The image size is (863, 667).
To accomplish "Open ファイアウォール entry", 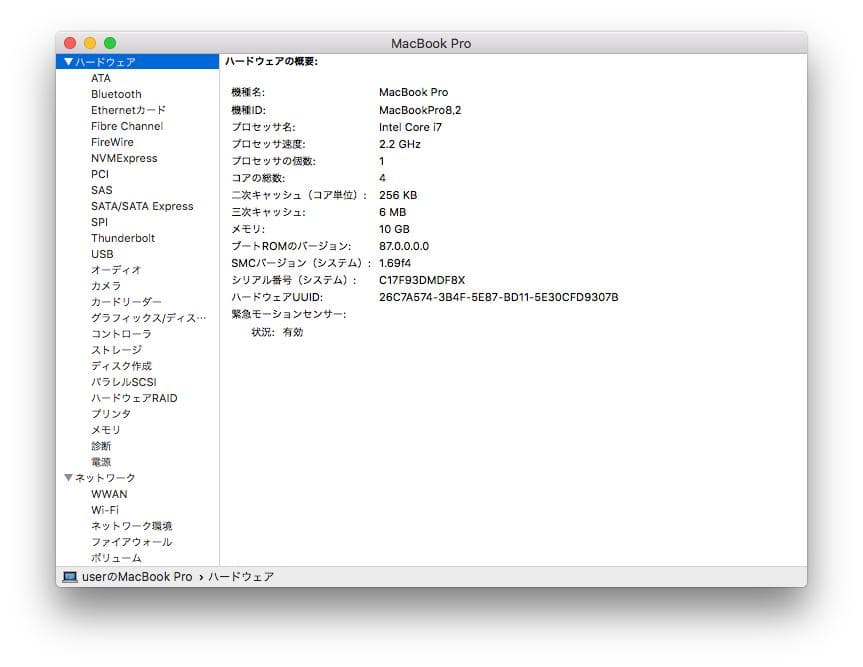I will [132, 542].
